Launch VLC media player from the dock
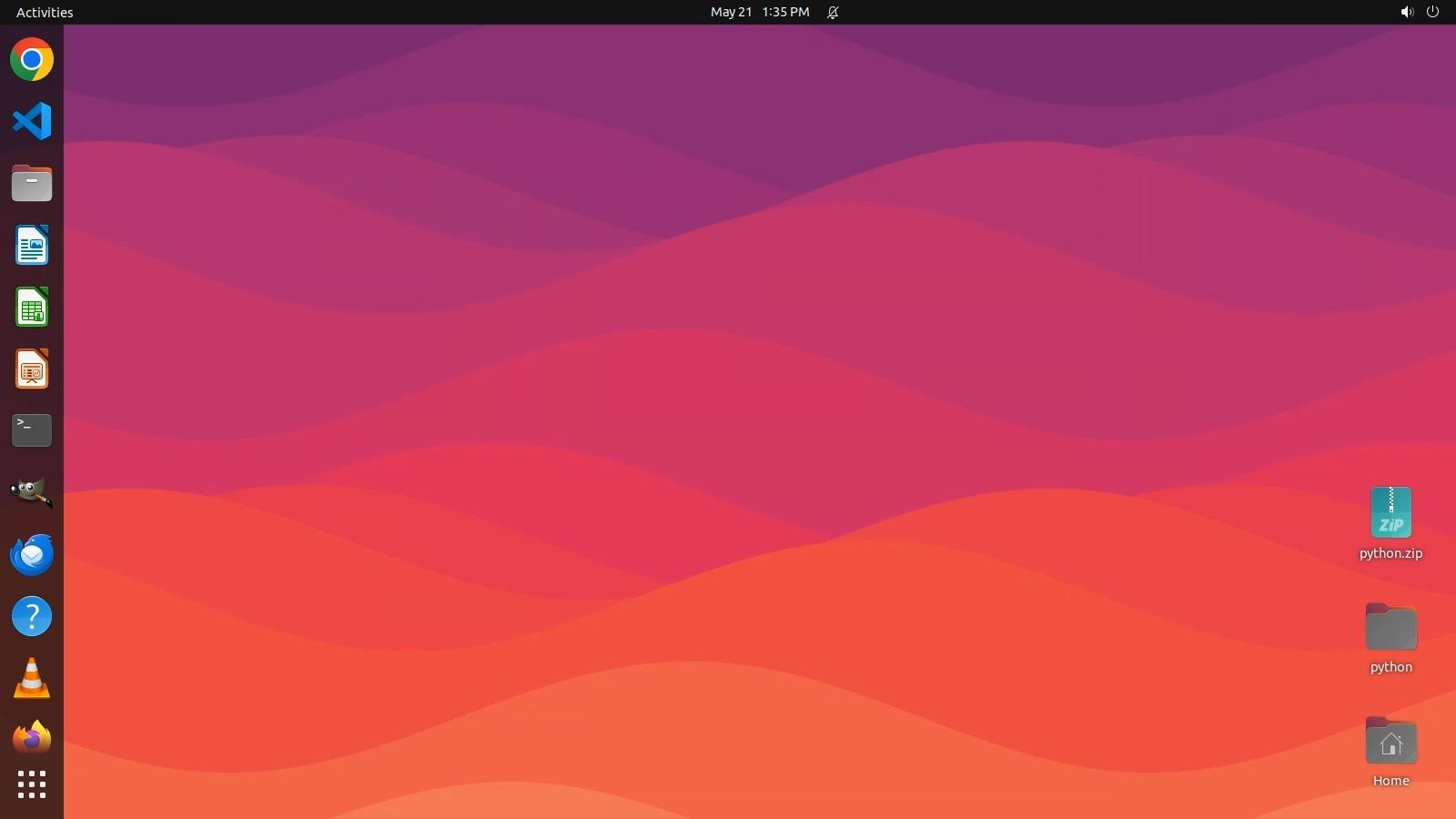Screen dimensions: 1456x819 [32, 679]
